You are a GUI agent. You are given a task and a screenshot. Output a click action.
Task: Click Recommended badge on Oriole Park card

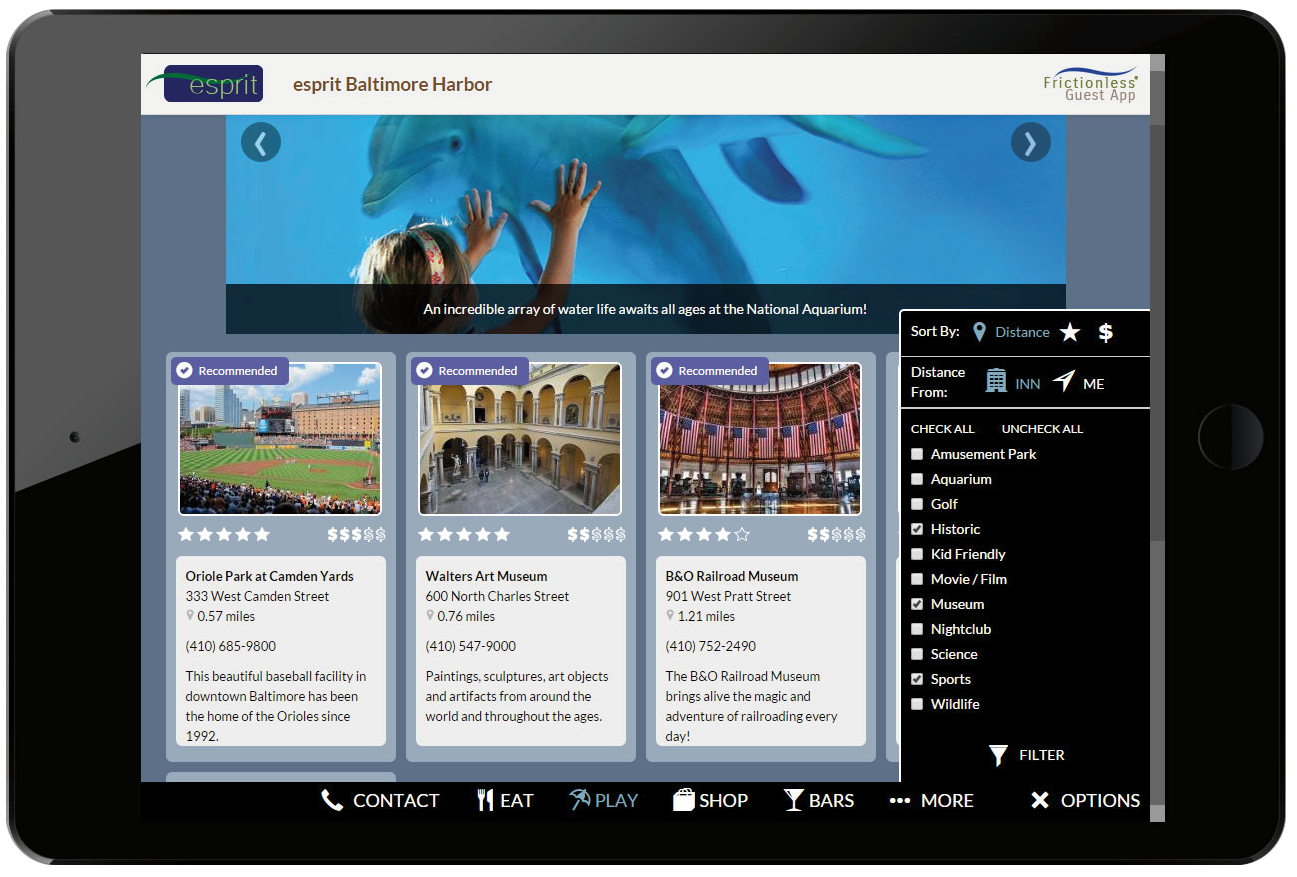229,371
